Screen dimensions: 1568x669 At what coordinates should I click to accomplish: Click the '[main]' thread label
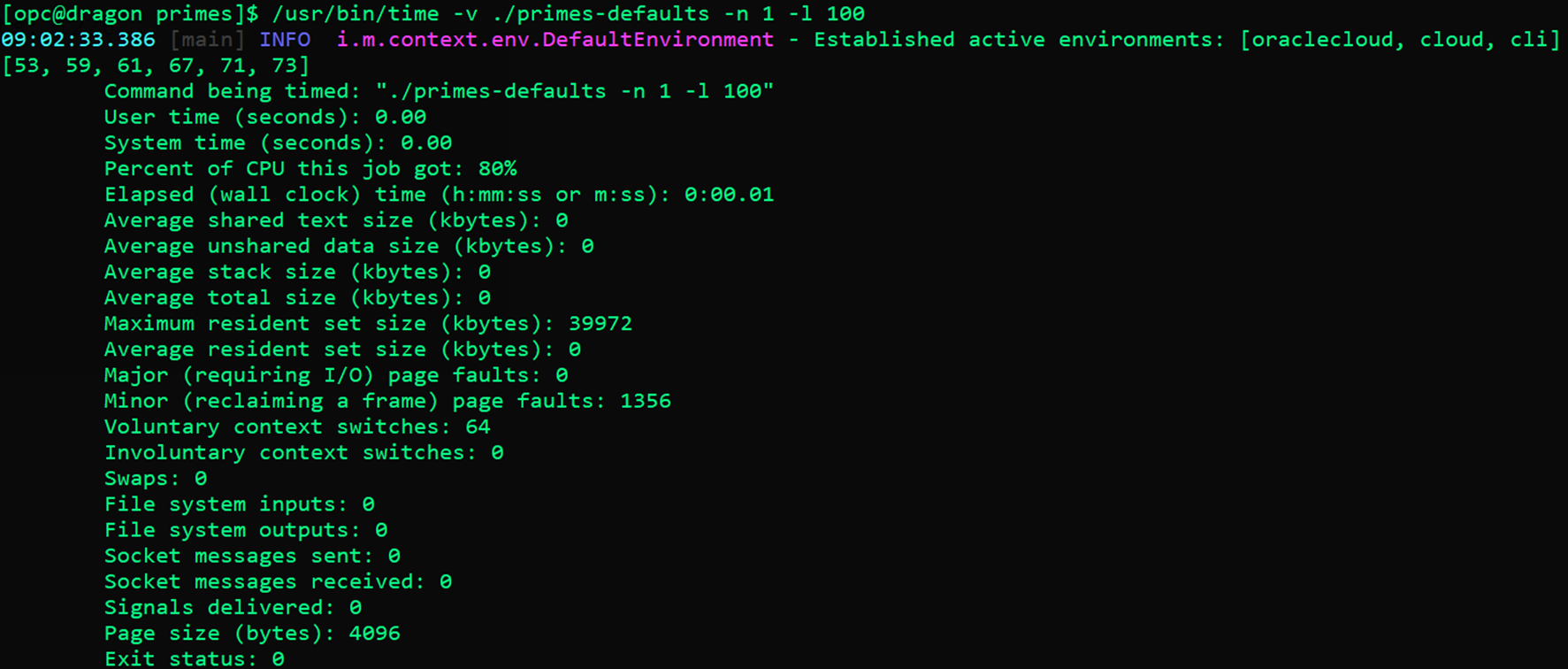(207, 40)
